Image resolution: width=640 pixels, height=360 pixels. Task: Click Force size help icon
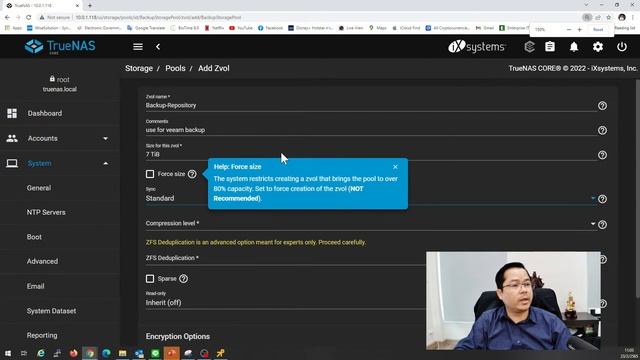(192, 174)
